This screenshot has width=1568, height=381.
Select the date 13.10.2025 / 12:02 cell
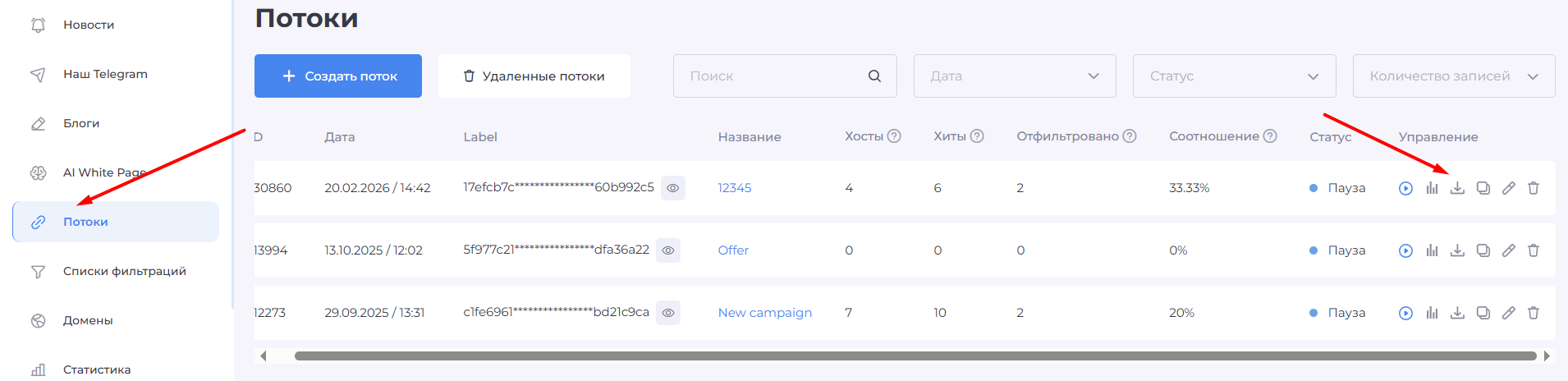pos(374,250)
